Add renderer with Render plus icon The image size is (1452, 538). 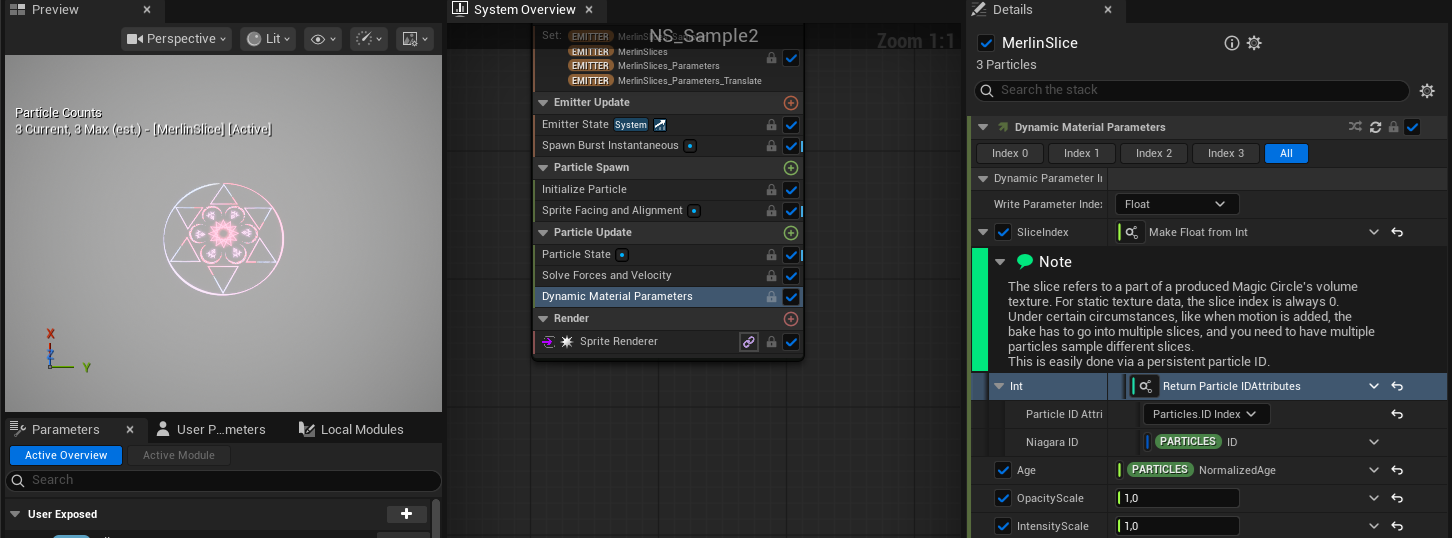[x=791, y=319]
